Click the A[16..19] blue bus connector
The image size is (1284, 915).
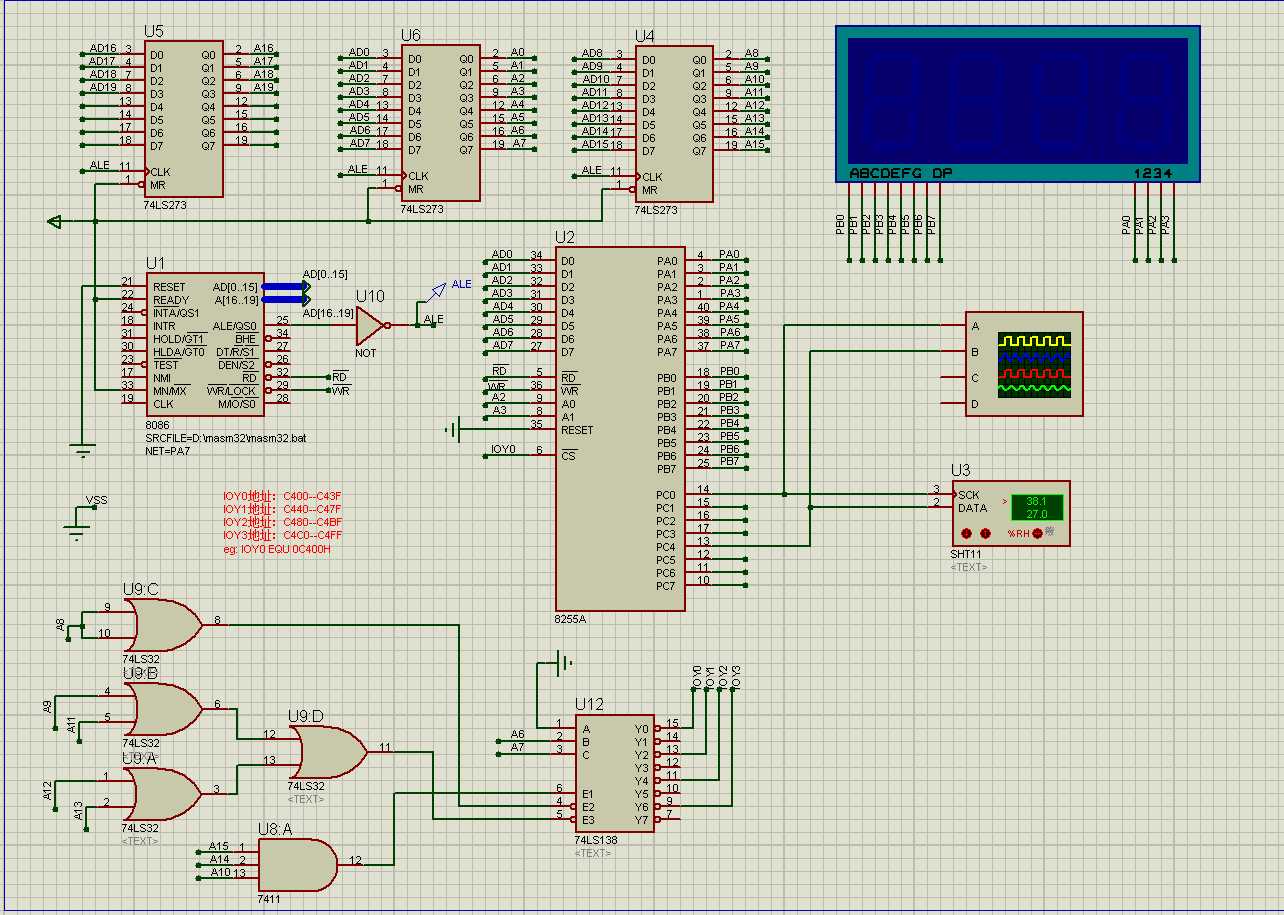pyautogui.click(x=287, y=300)
